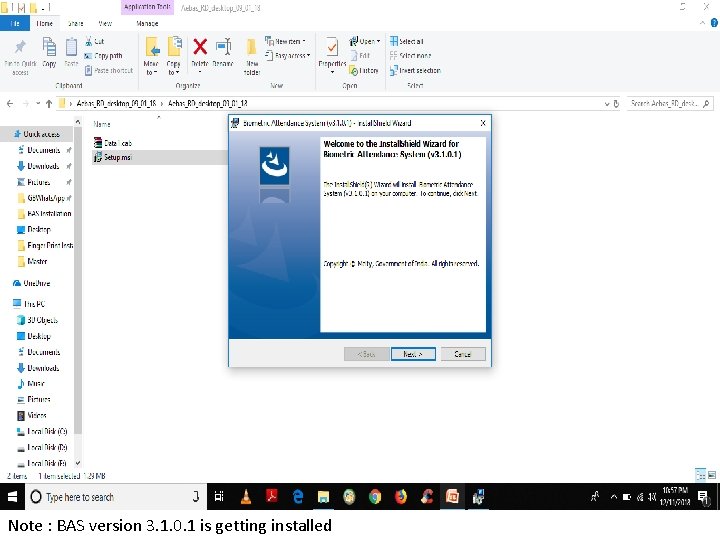Click Cancel in the InstallShield Wizard
The width and height of the screenshot is (720, 540).
point(462,354)
